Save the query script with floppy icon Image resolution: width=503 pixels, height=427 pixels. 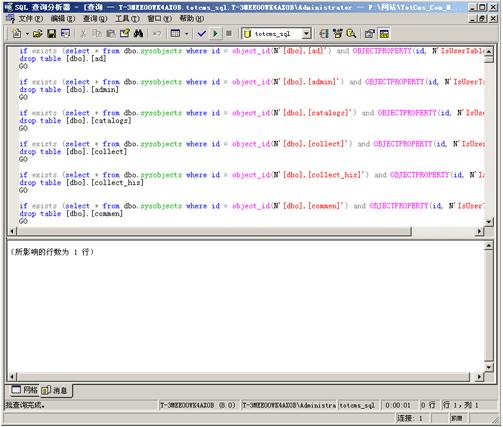click(52, 34)
